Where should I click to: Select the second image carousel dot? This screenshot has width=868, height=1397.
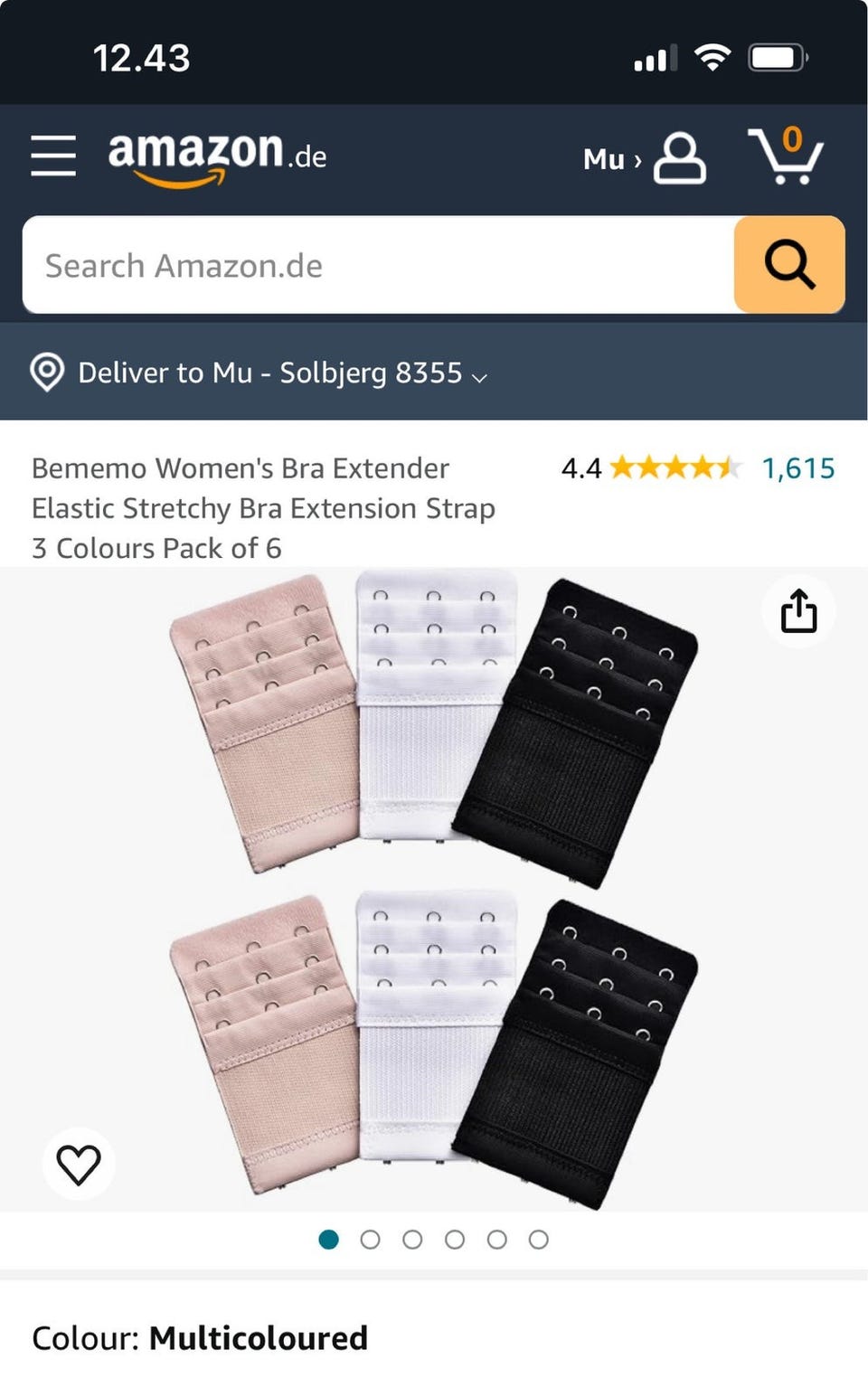[x=370, y=1240]
